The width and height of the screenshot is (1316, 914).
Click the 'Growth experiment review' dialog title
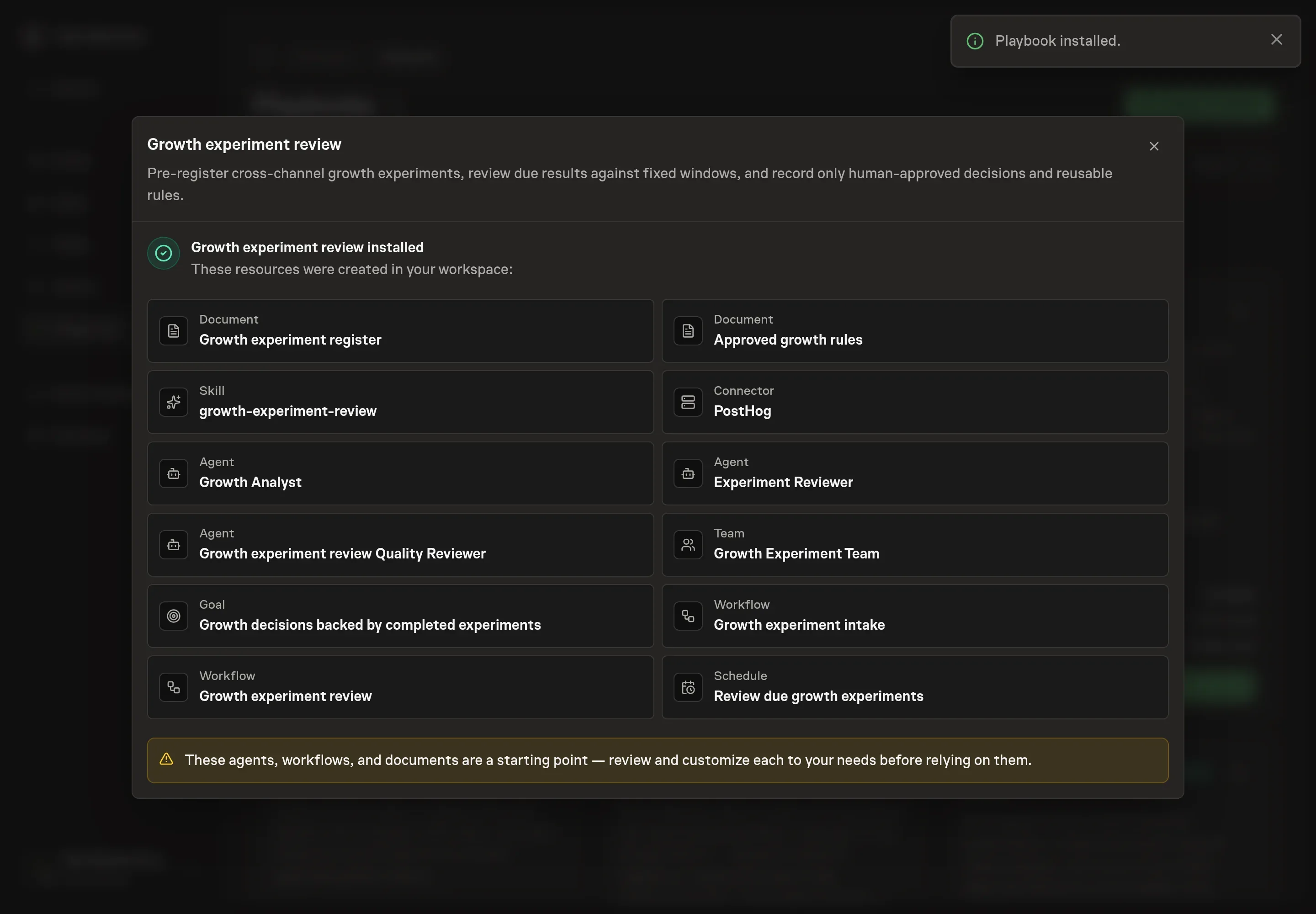[x=244, y=144]
